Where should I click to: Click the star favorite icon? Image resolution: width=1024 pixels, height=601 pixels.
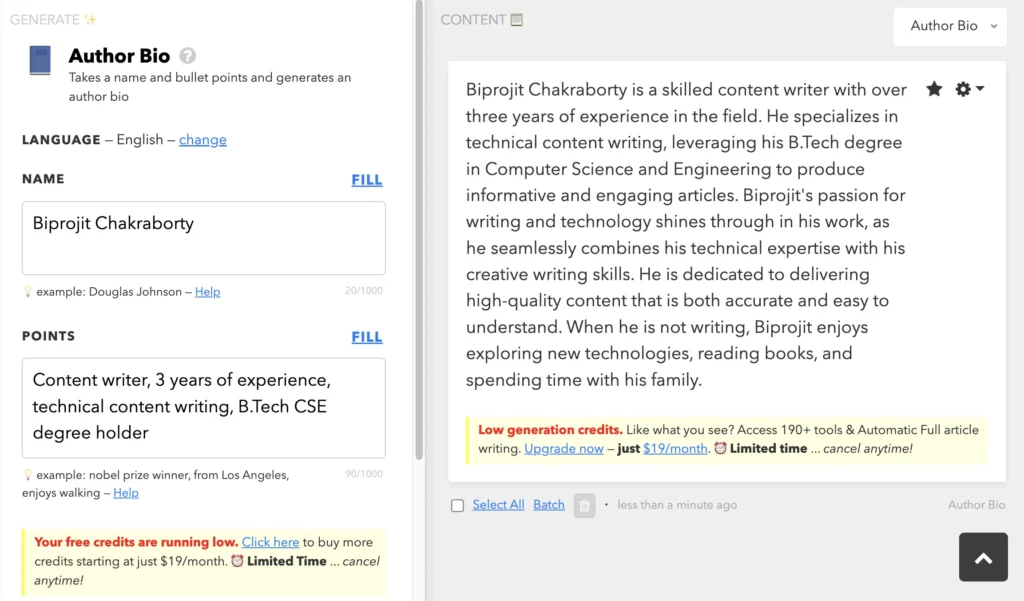[934, 89]
